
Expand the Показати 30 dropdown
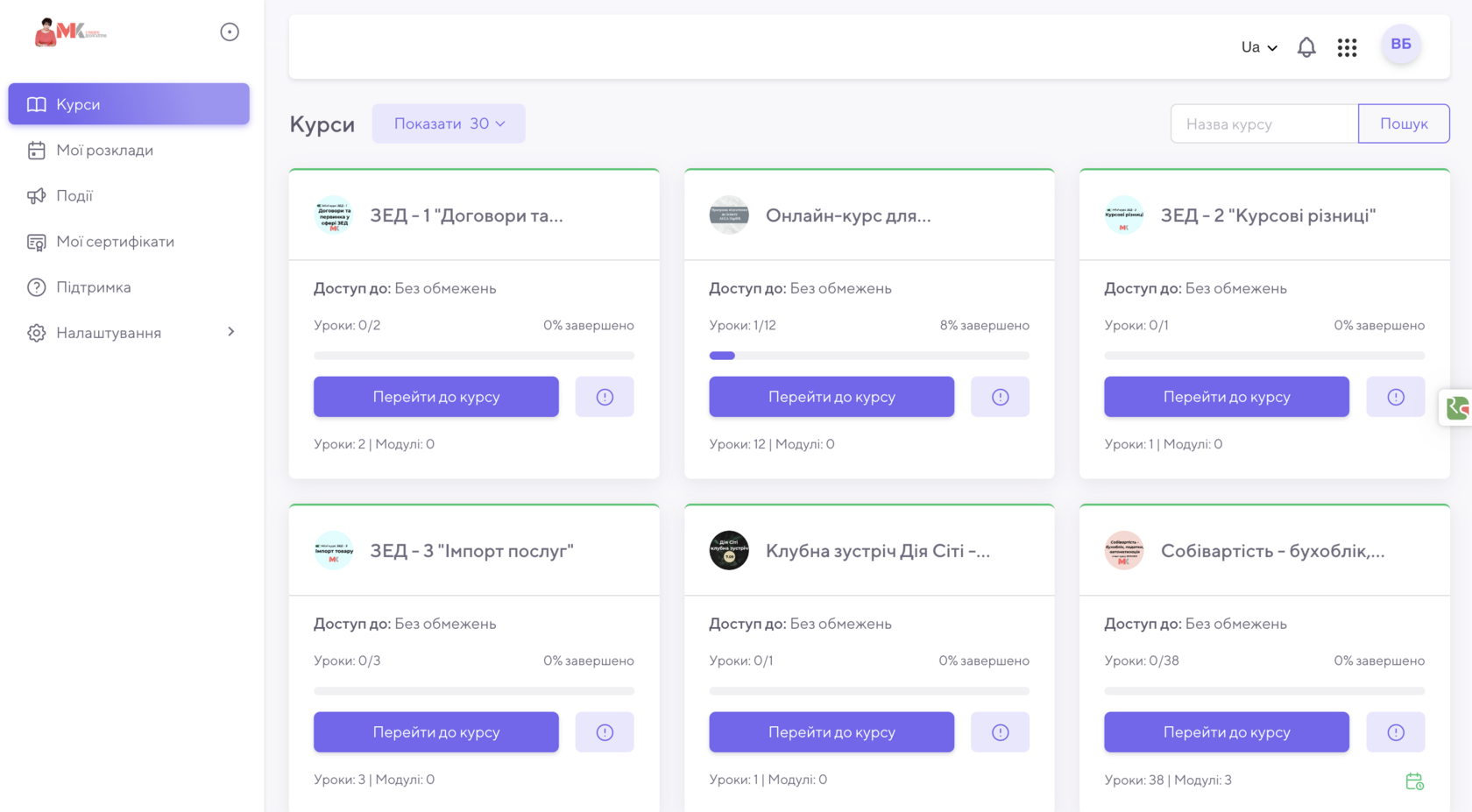coord(449,124)
